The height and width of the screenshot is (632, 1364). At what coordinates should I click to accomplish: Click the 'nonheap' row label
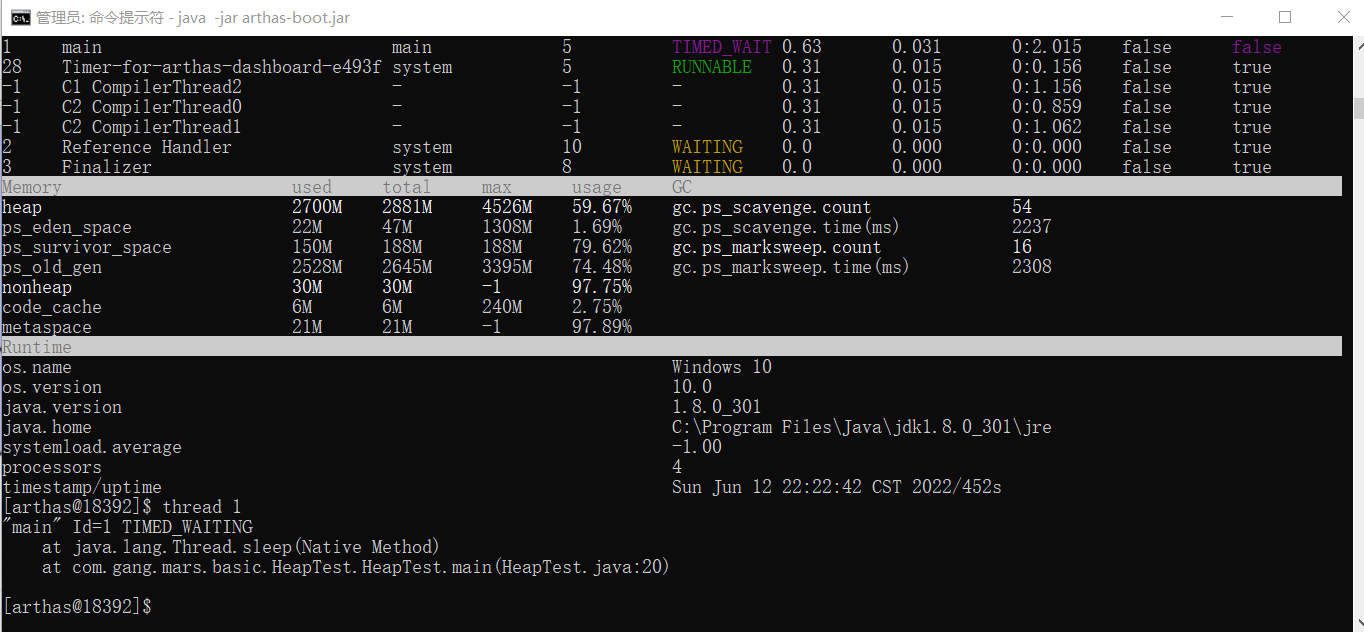click(x=37, y=287)
